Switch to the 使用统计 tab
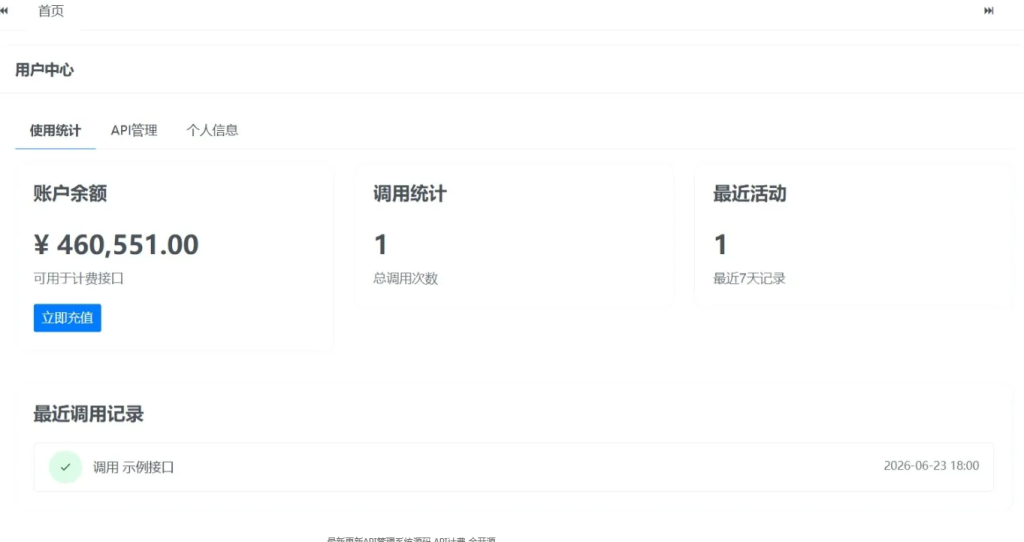 click(x=56, y=131)
